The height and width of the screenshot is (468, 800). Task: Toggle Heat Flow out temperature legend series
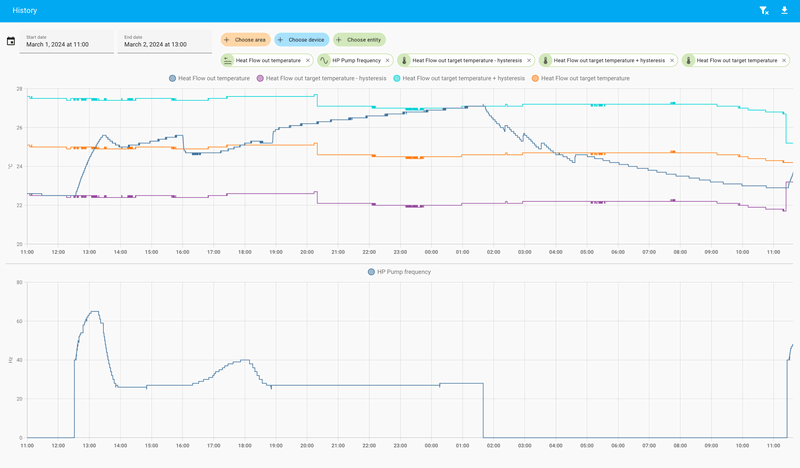tap(209, 78)
